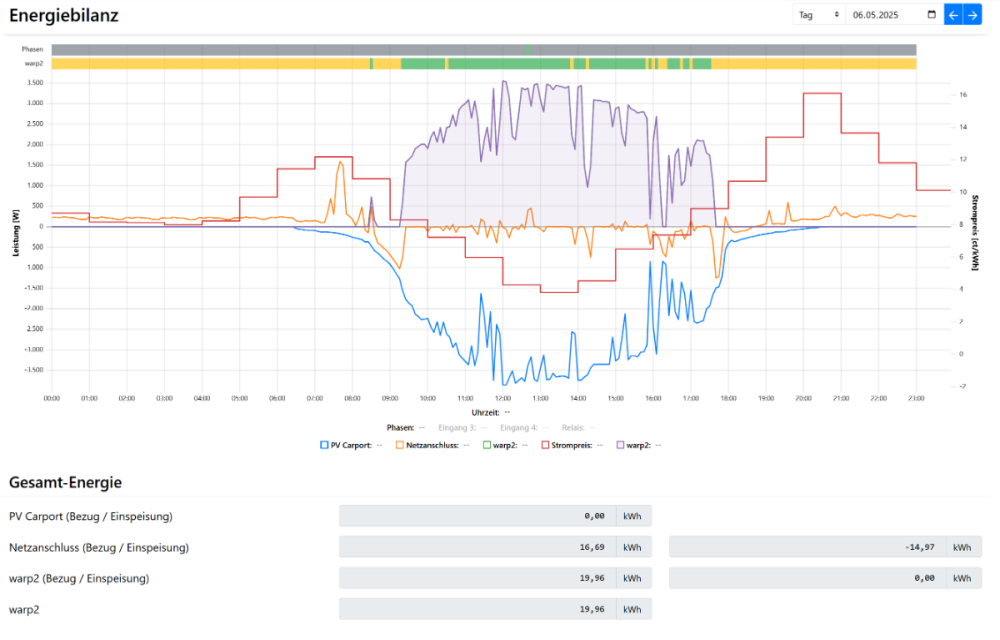Click the warp2 Einspeisung field showing 0,00
This screenshot has width=1000, height=640.
pos(806,578)
